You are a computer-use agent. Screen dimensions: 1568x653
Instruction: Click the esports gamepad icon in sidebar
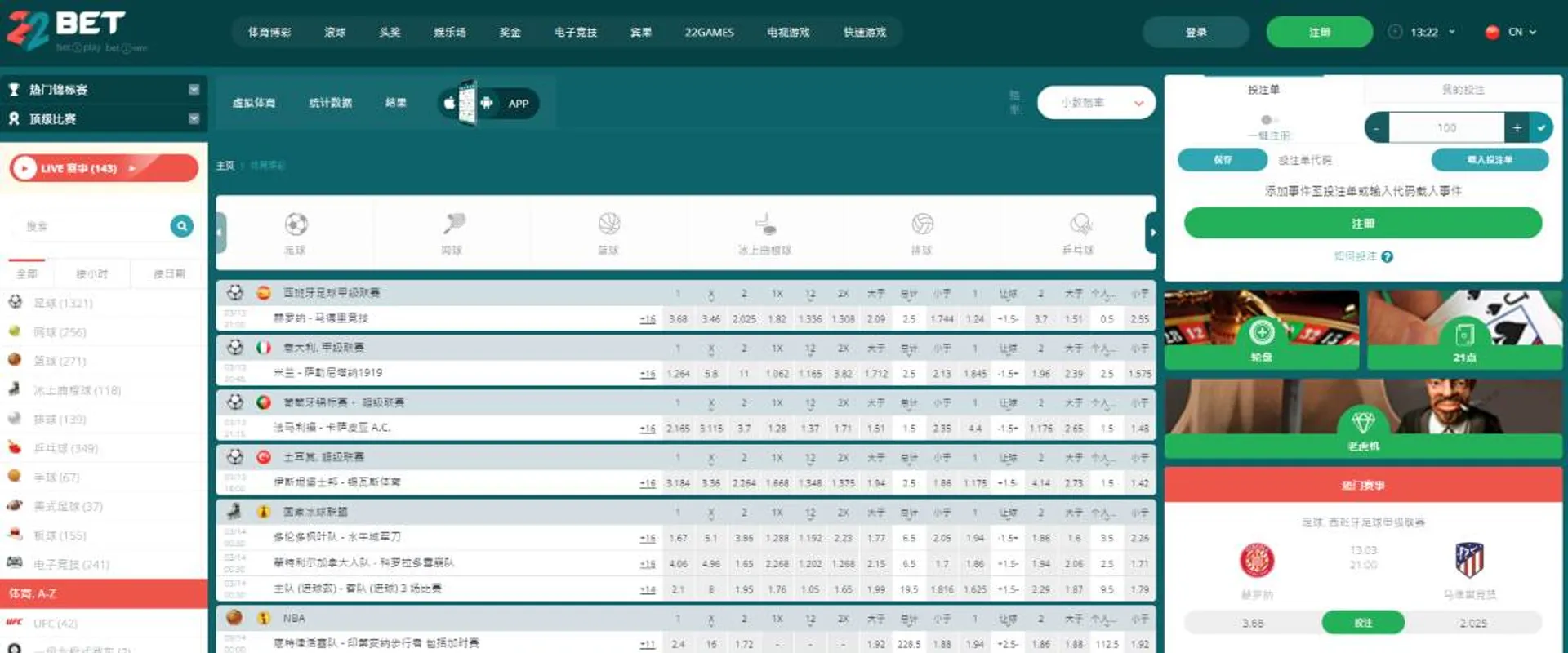pyautogui.click(x=15, y=562)
